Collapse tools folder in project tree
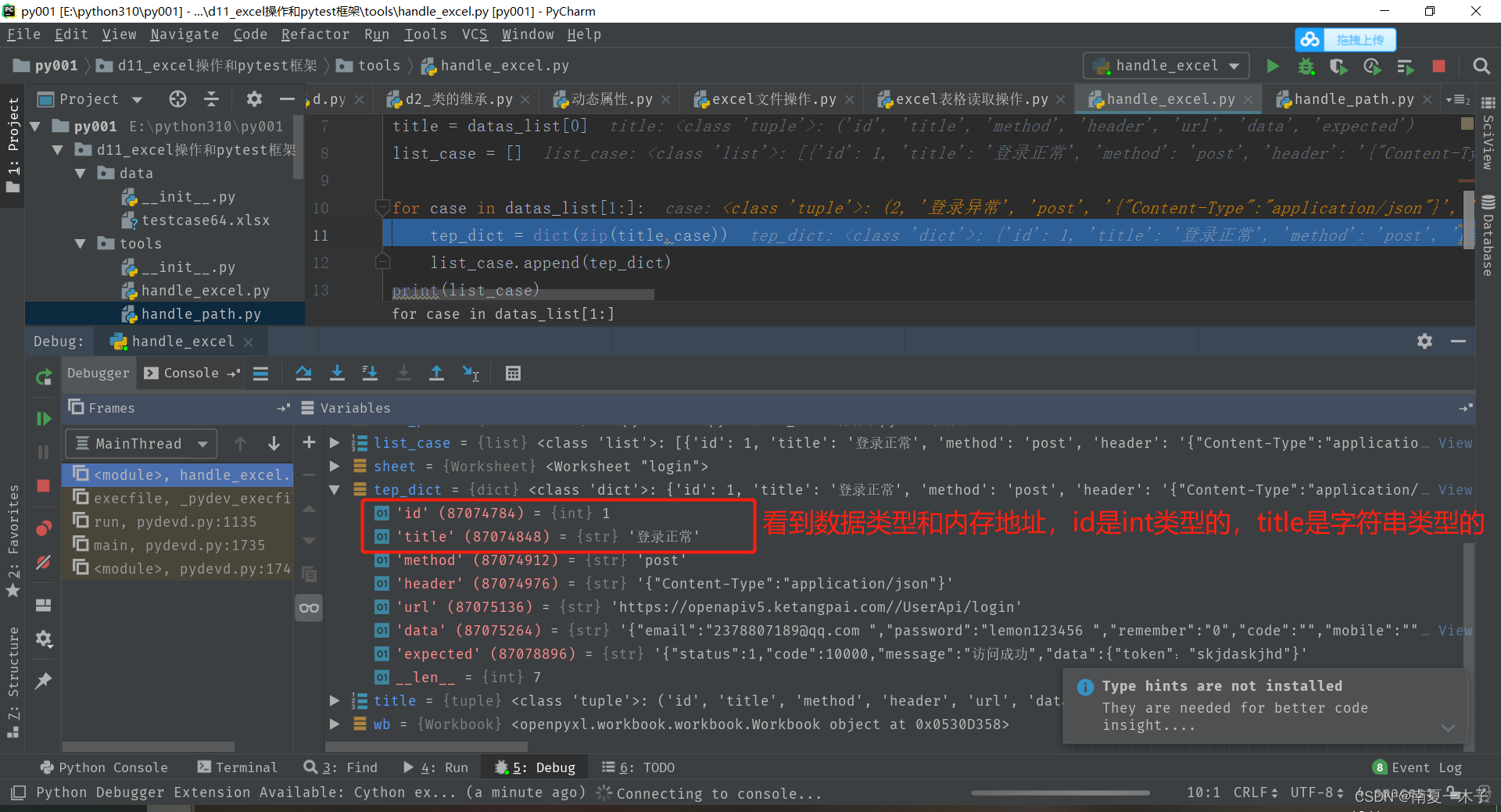 pos(80,244)
